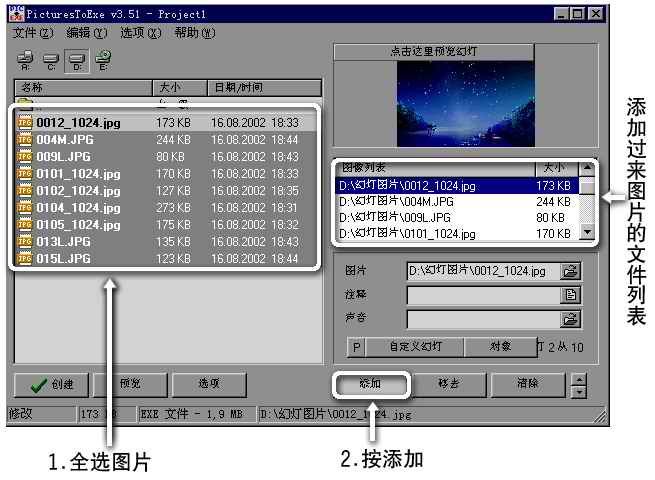The width and height of the screenshot is (655, 480).
Task: Click the 对象 button
Action: point(500,347)
